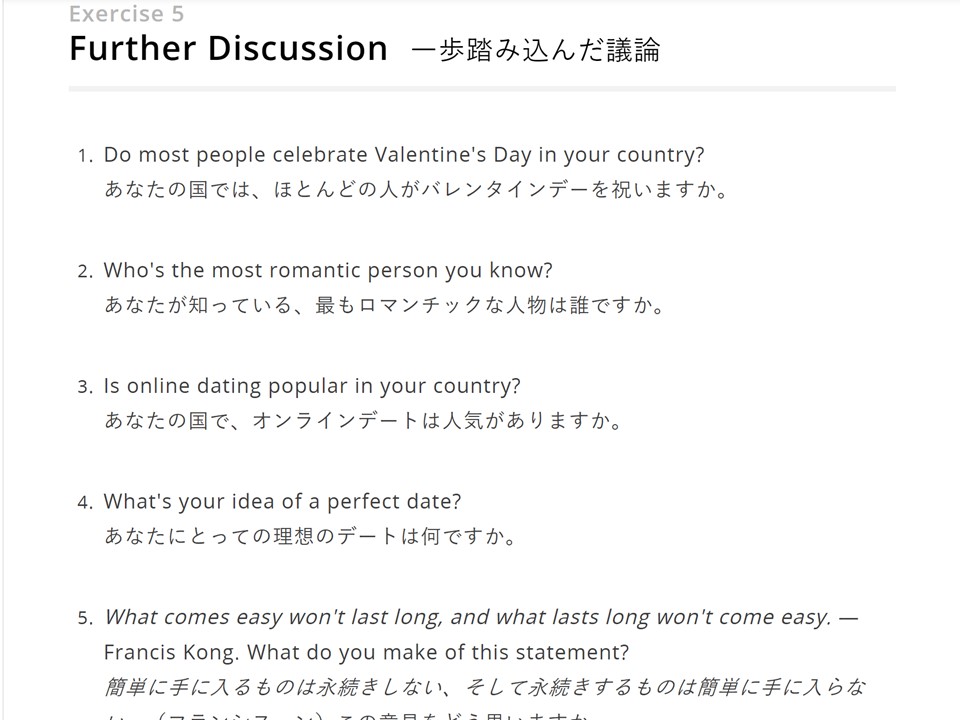Click the horizontal divider under the heading
Screen dimensions: 960x720
(482, 89)
